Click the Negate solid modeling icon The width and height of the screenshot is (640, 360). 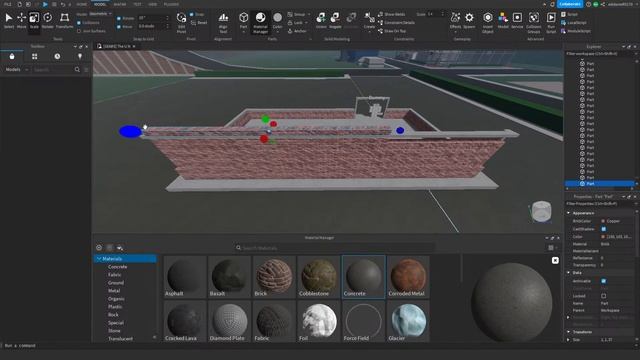(335, 20)
